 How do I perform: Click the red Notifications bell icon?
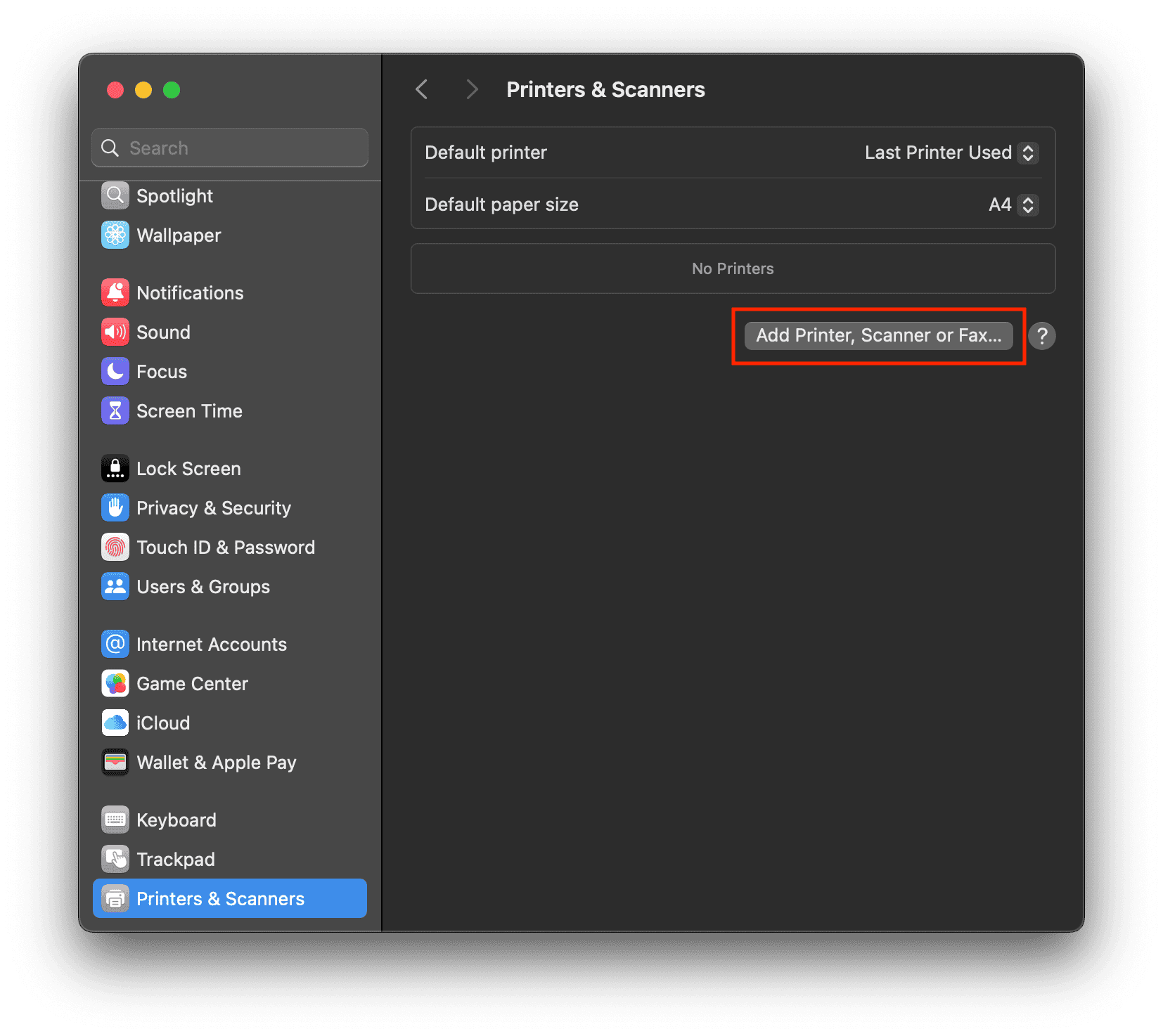pos(115,293)
